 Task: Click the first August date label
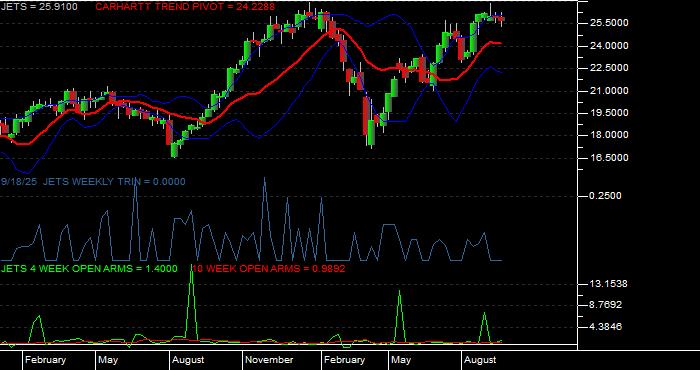(188, 360)
